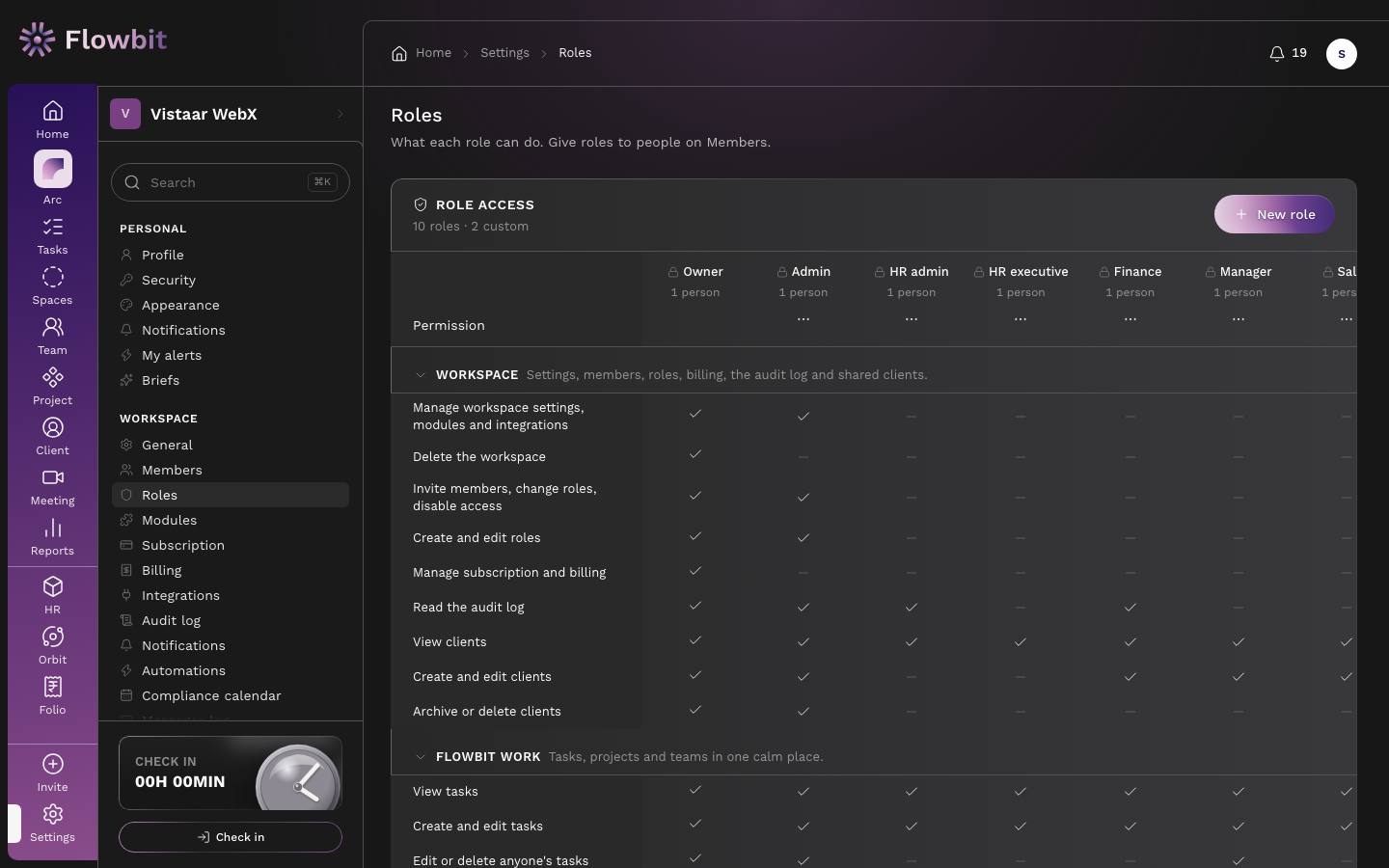Open the Vistaar WebX workspace switcher
The width and height of the screenshot is (1389, 868).
coord(230,114)
